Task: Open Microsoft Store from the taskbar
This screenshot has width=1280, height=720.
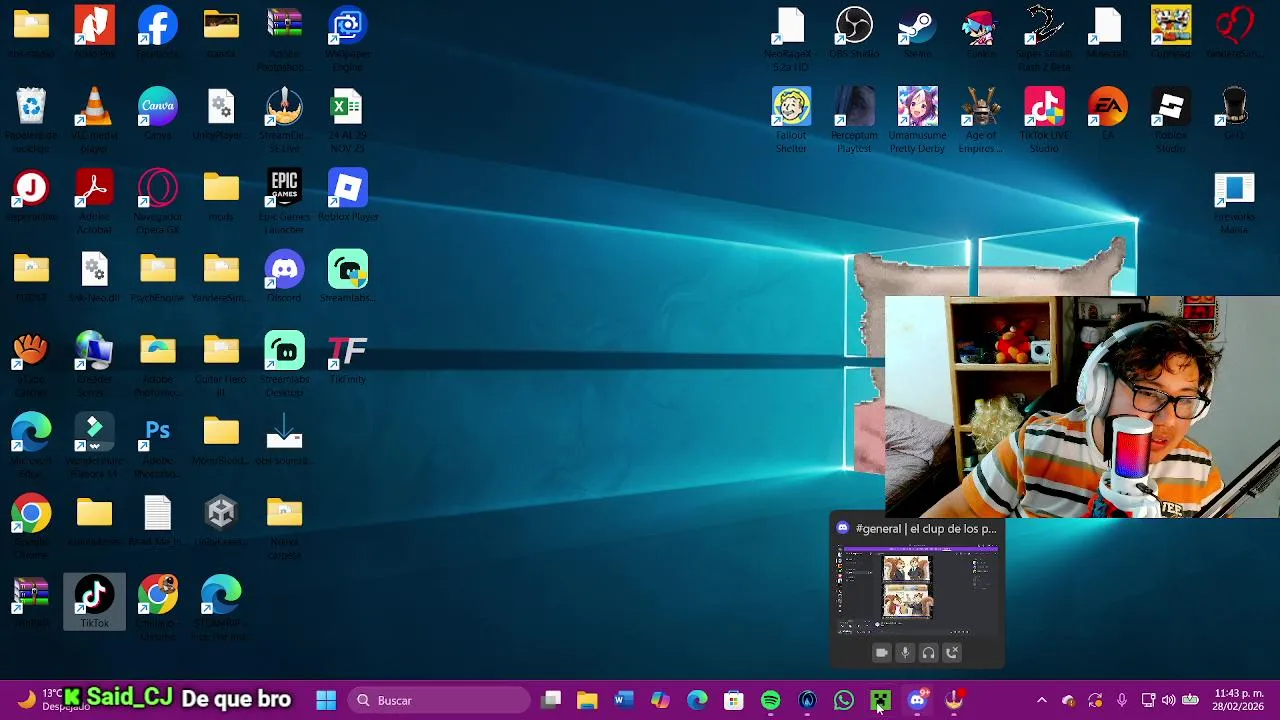Action: coord(734,700)
